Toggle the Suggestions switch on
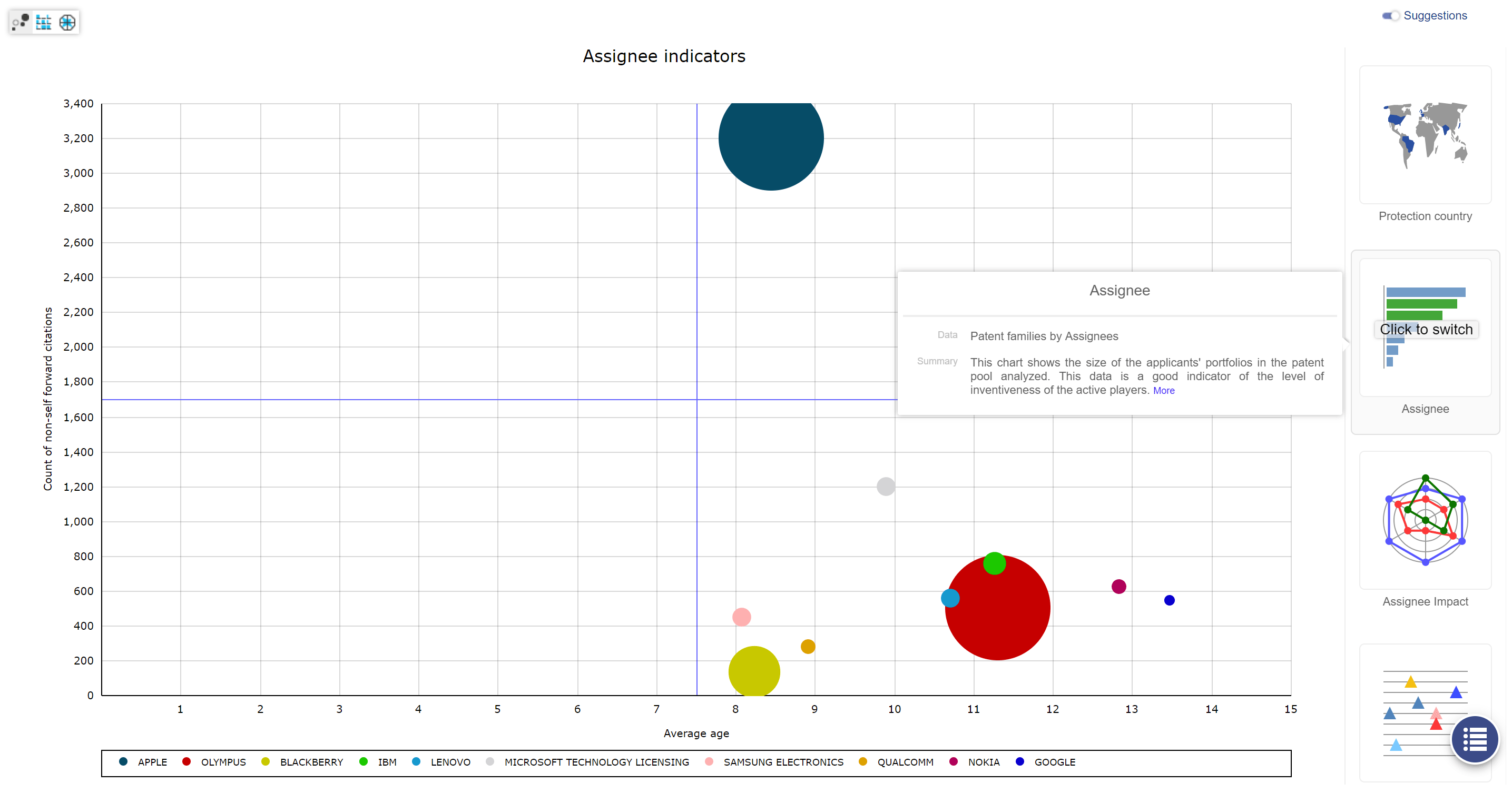The width and height of the screenshot is (1512, 793). [x=1391, y=14]
